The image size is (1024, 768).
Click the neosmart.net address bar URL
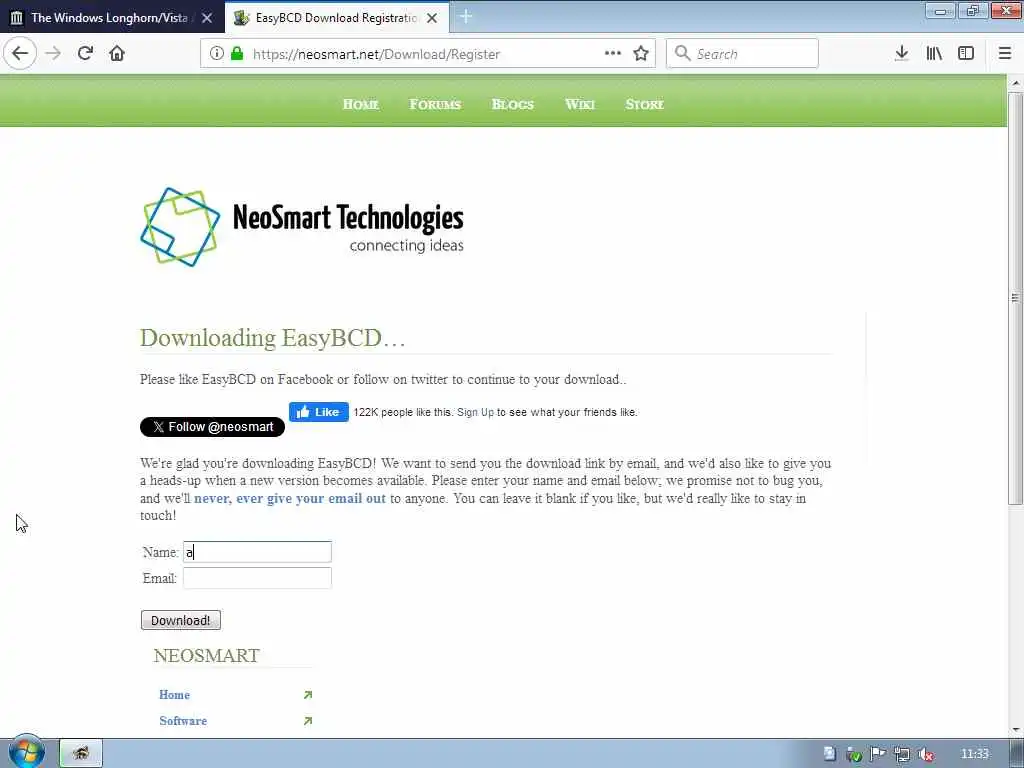pyautogui.click(x=376, y=54)
